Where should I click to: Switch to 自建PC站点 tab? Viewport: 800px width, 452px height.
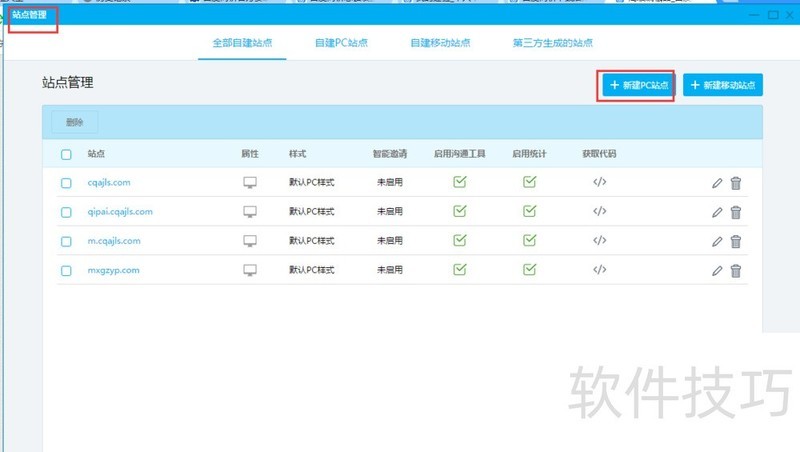click(x=340, y=44)
